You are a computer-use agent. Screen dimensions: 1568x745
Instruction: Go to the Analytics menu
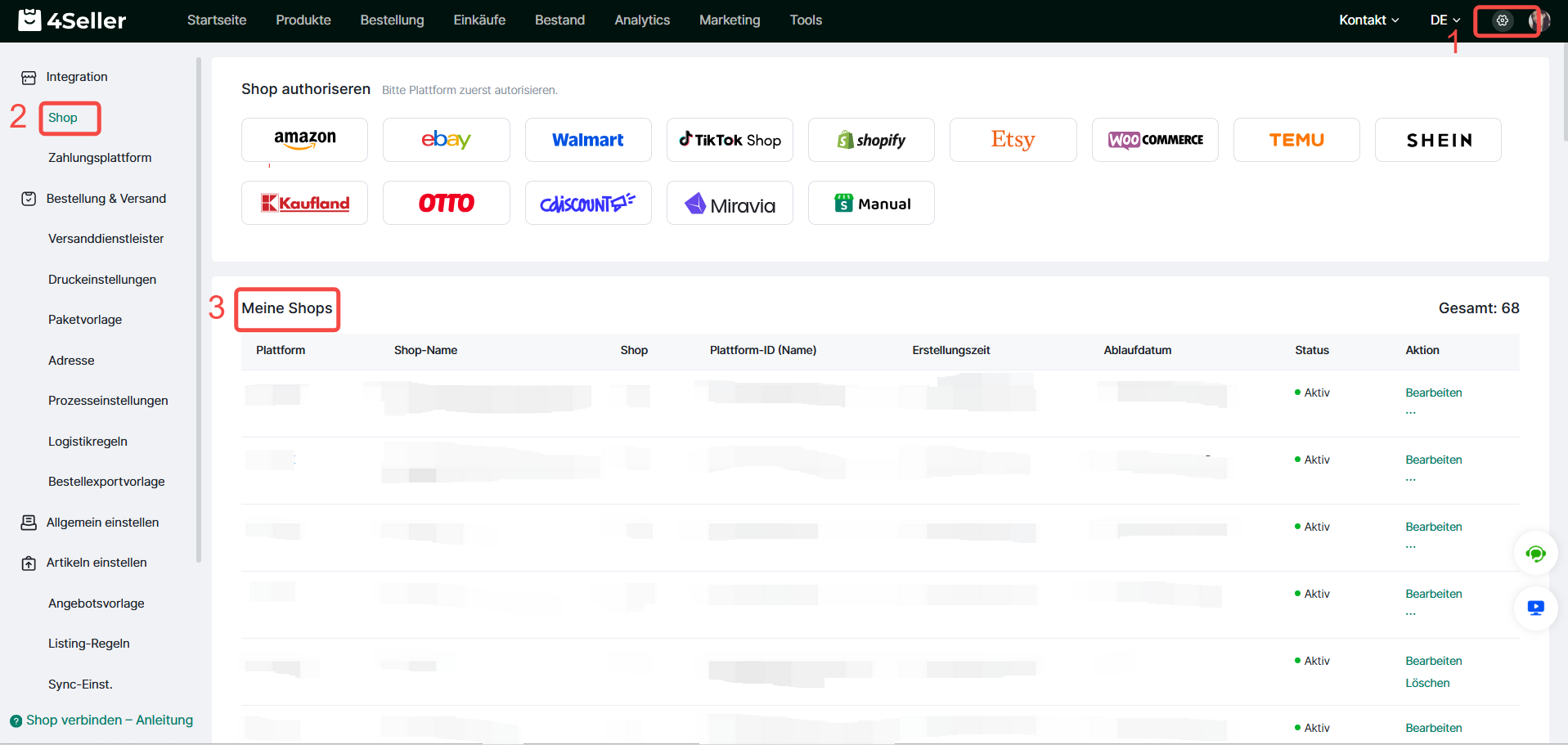click(641, 20)
